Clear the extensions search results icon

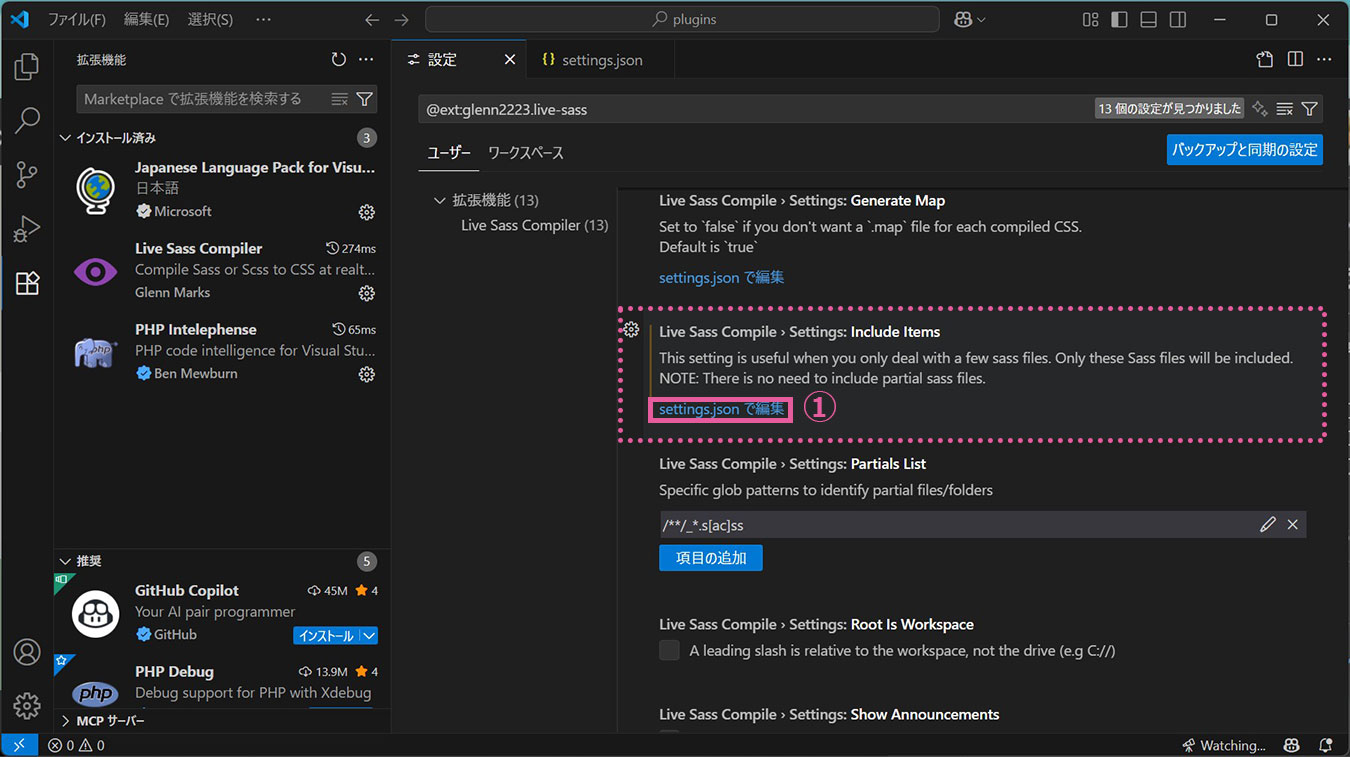(x=340, y=99)
